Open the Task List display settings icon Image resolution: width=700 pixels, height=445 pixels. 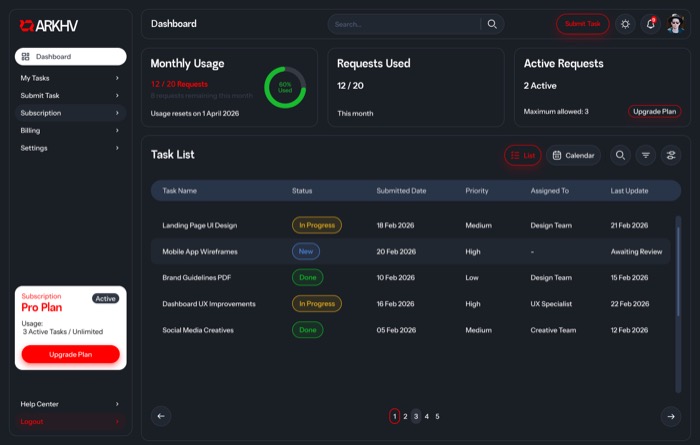point(671,155)
